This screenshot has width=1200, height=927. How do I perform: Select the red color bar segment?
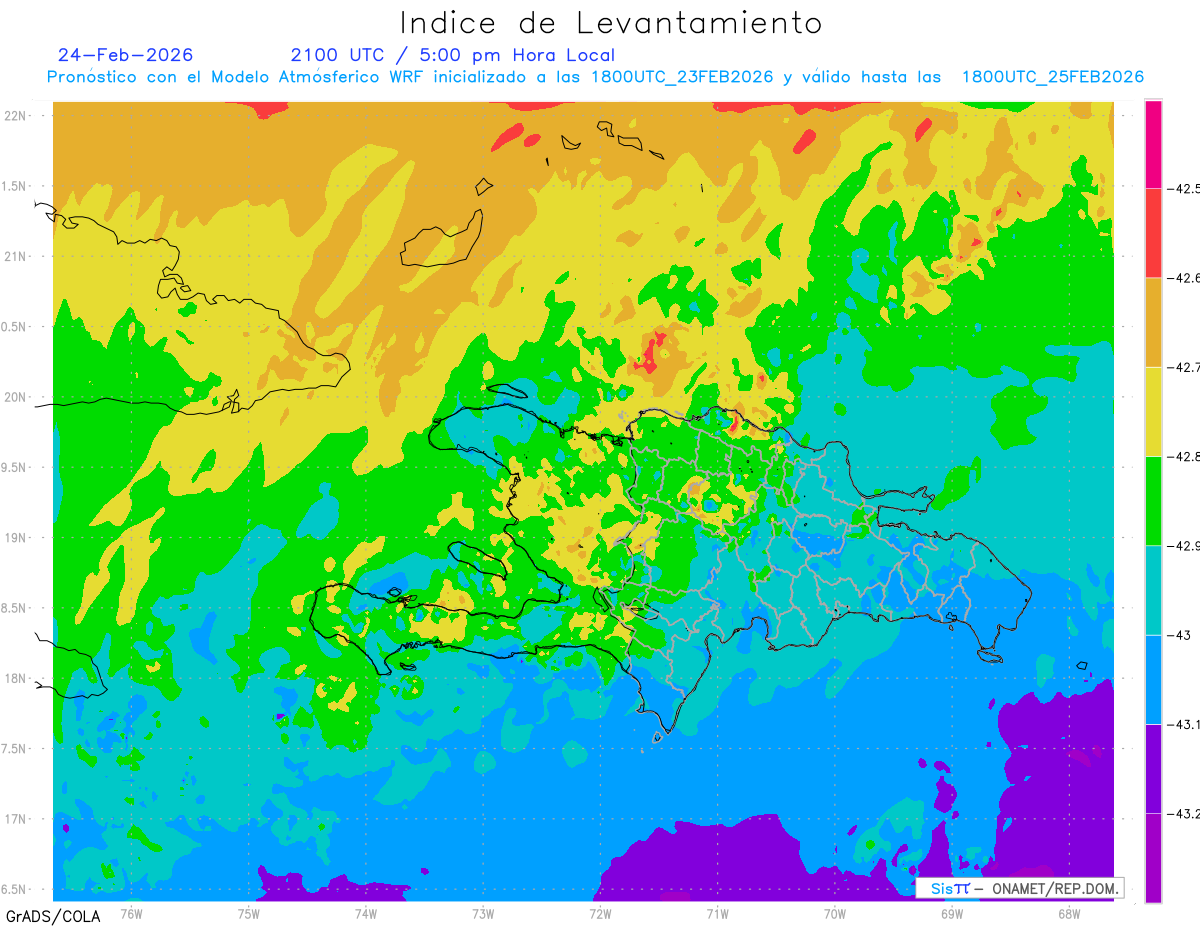point(1153,232)
